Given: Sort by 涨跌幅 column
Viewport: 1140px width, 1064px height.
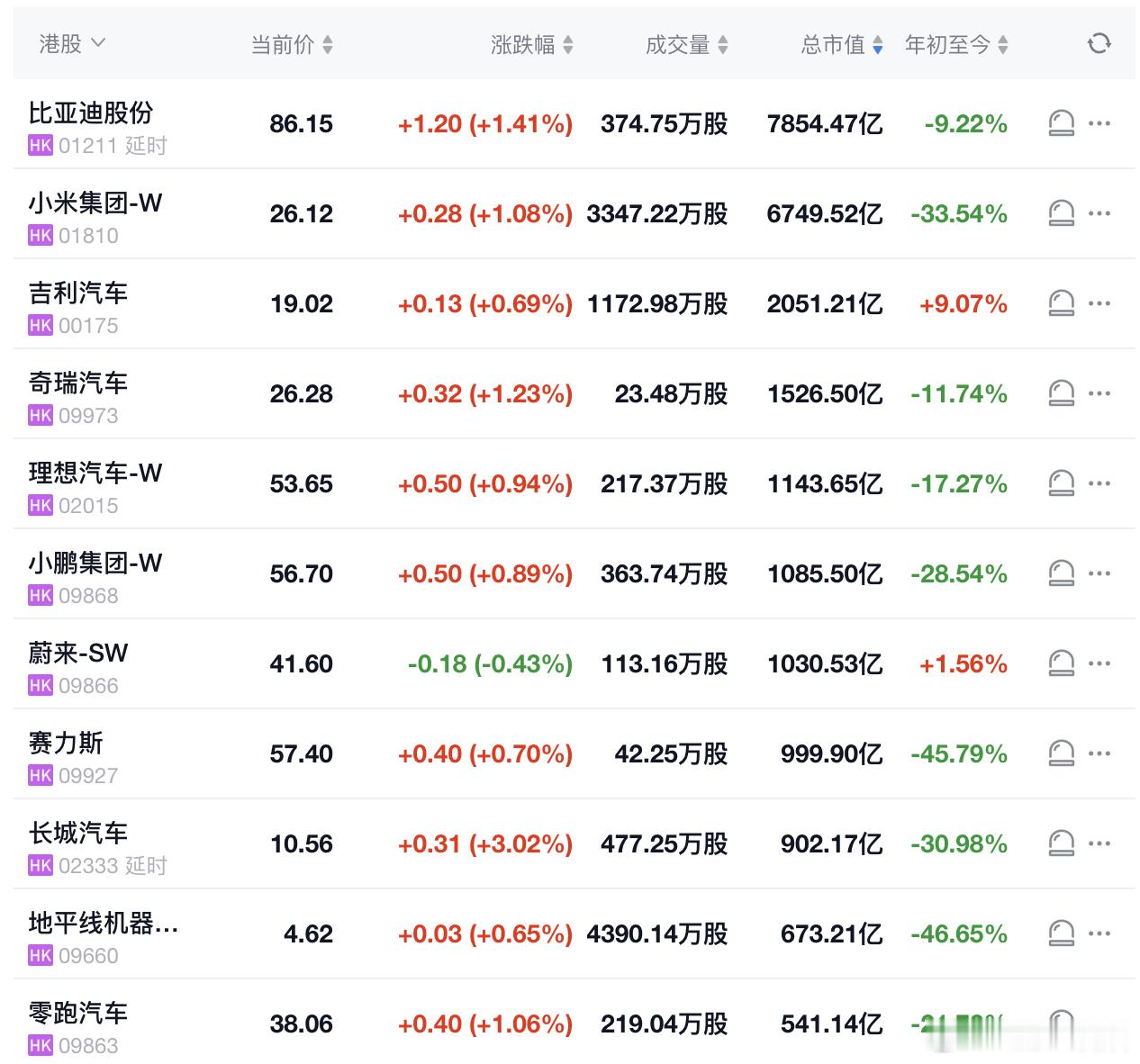Looking at the screenshot, I should pyautogui.click(x=532, y=44).
